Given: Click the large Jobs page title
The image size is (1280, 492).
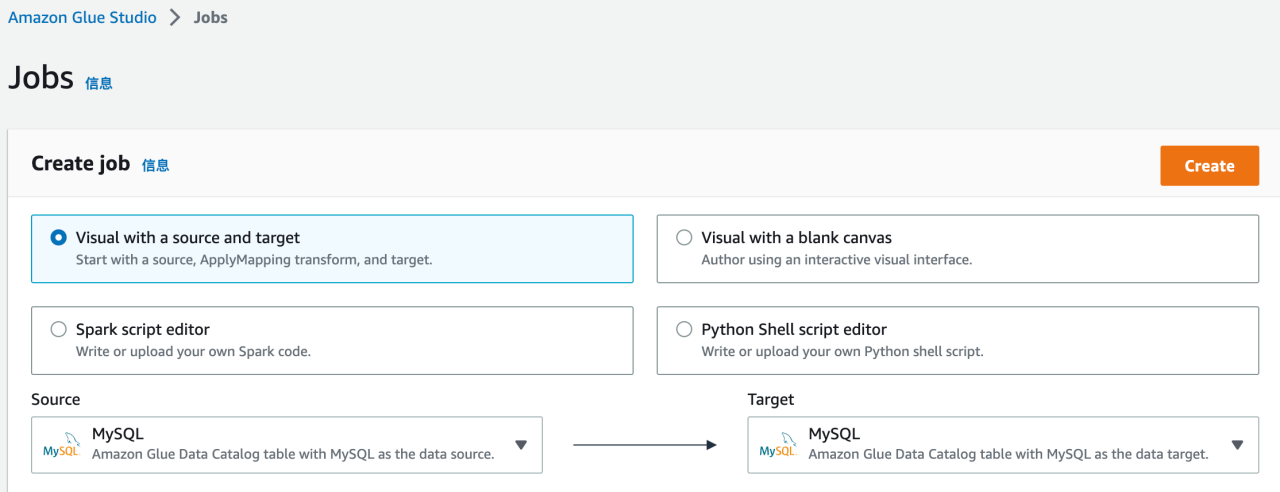Looking at the screenshot, I should 41,78.
